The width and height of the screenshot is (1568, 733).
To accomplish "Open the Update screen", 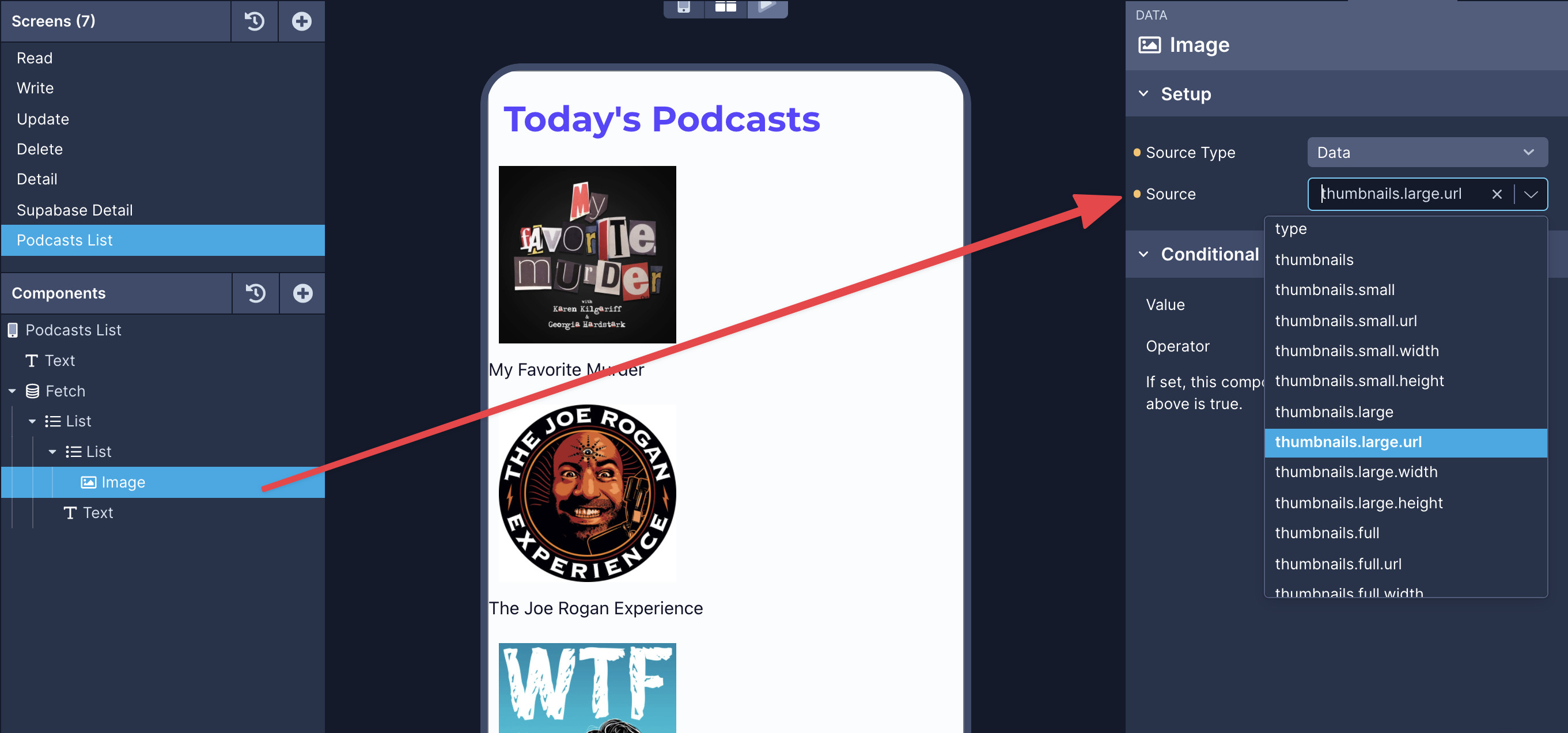I will 163,119.
